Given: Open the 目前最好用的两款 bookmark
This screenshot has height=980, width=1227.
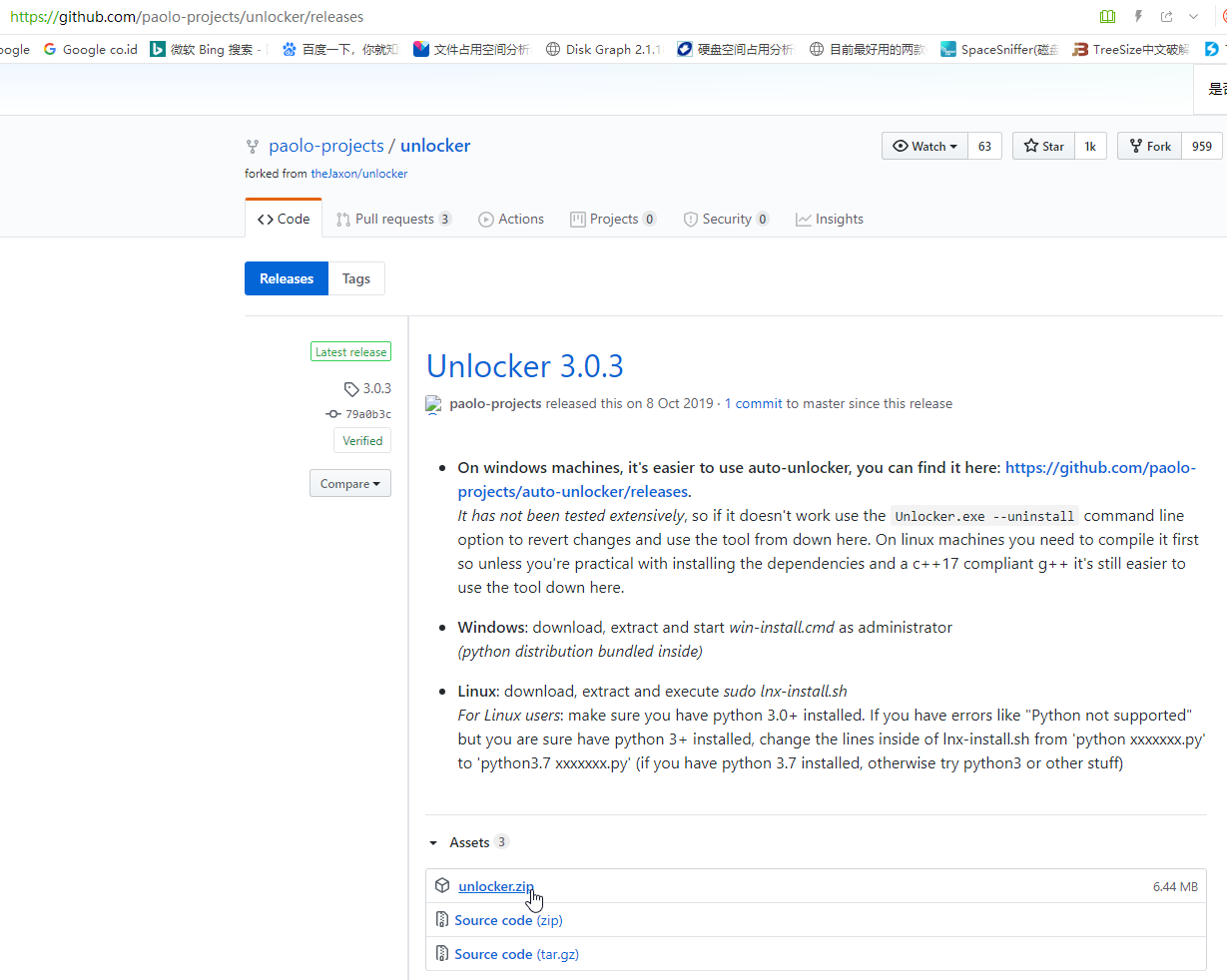Looking at the screenshot, I should pos(867,49).
